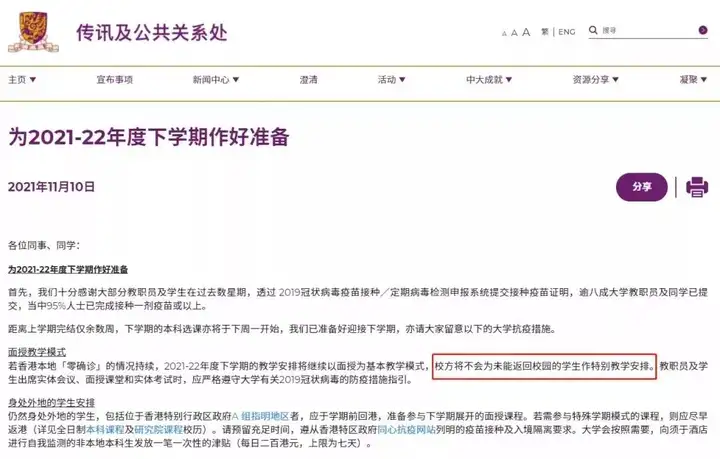Click the 身处外地的学生安排 section heading
The image size is (720, 459).
(x=51, y=403)
